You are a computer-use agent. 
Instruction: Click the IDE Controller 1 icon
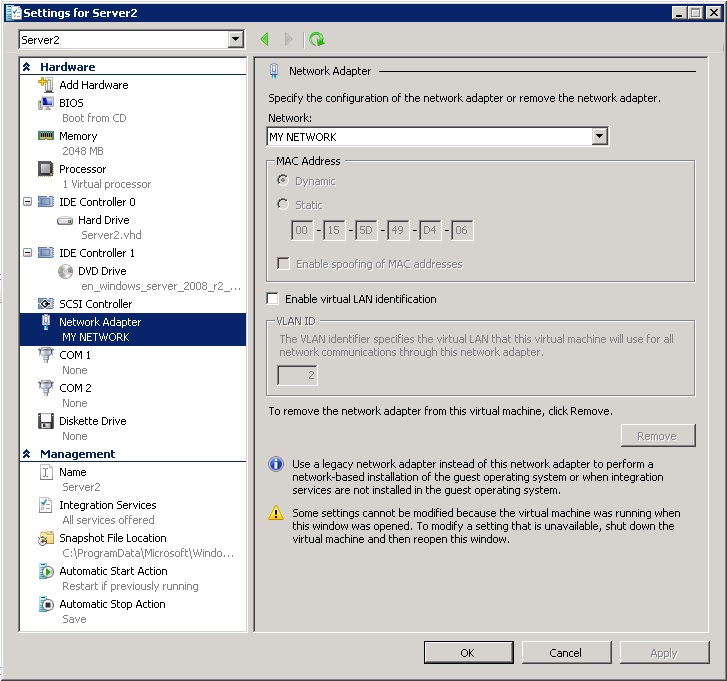point(45,253)
